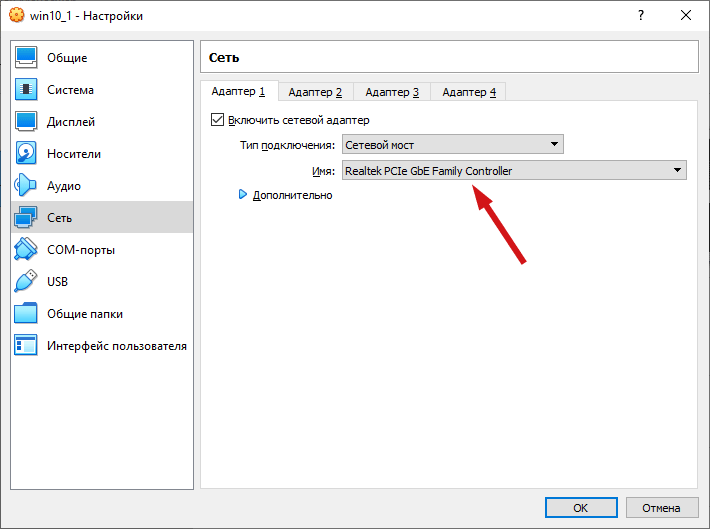
Task: Open the Имя adapter name dropdown
Action: (514, 170)
